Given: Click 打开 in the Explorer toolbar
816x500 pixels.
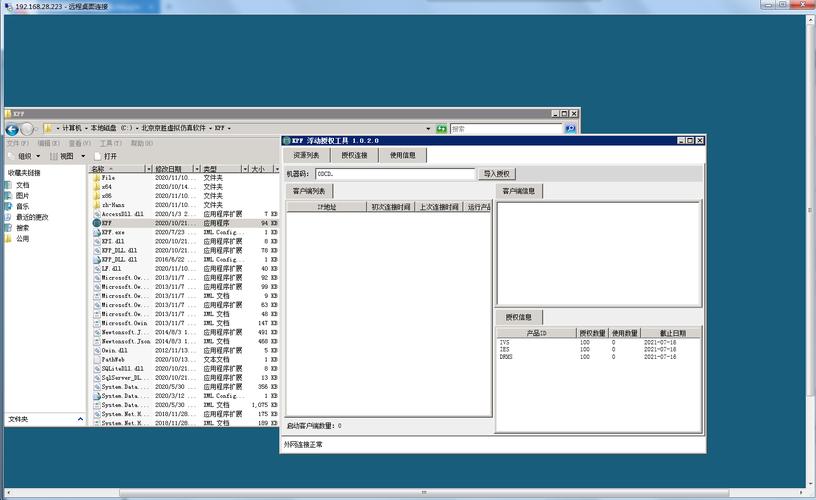Looking at the screenshot, I should pyautogui.click(x=106, y=156).
